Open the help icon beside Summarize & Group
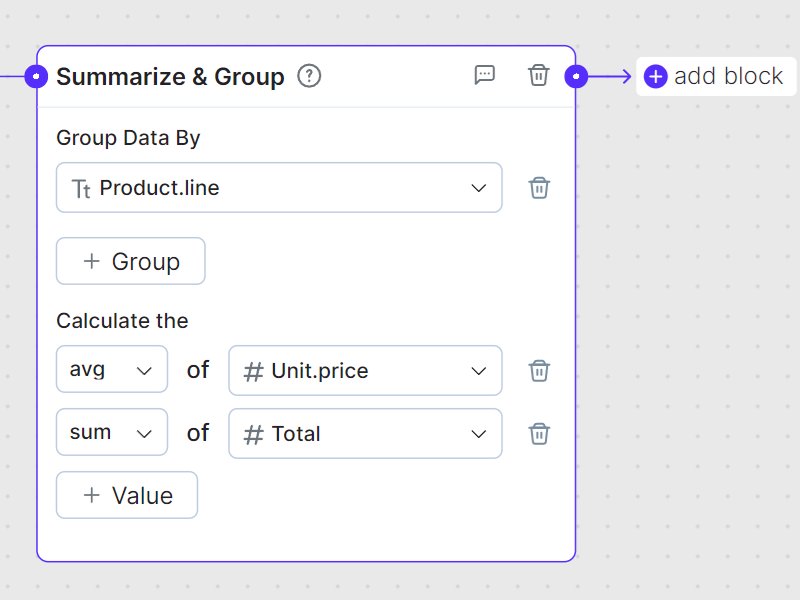Image resolution: width=800 pixels, height=600 pixels. point(310,76)
